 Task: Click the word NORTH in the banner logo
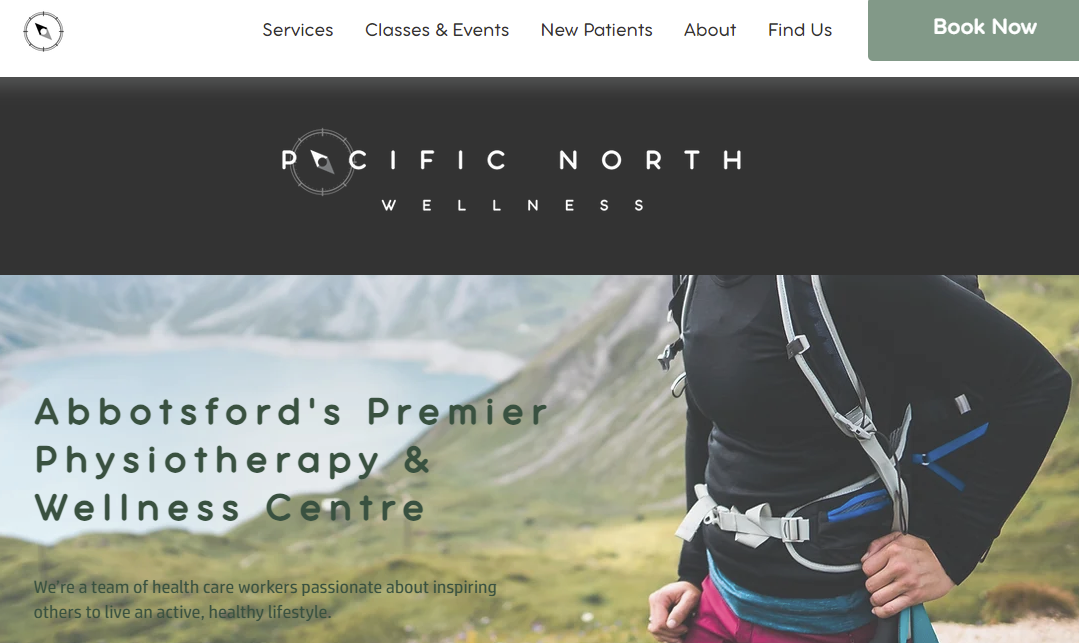pyautogui.click(x=651, y=160)
